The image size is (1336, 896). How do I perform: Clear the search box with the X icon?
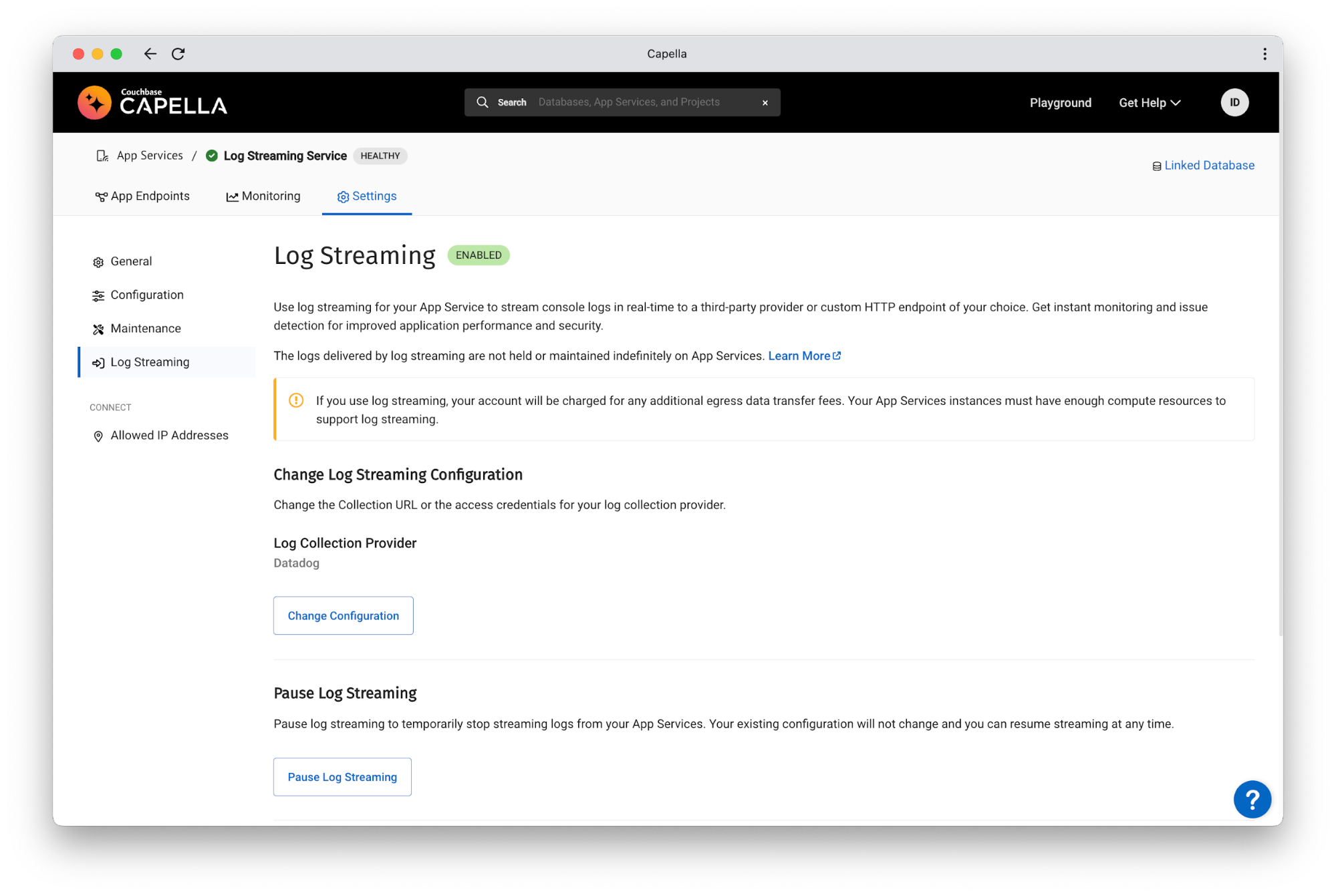(765, 102)
